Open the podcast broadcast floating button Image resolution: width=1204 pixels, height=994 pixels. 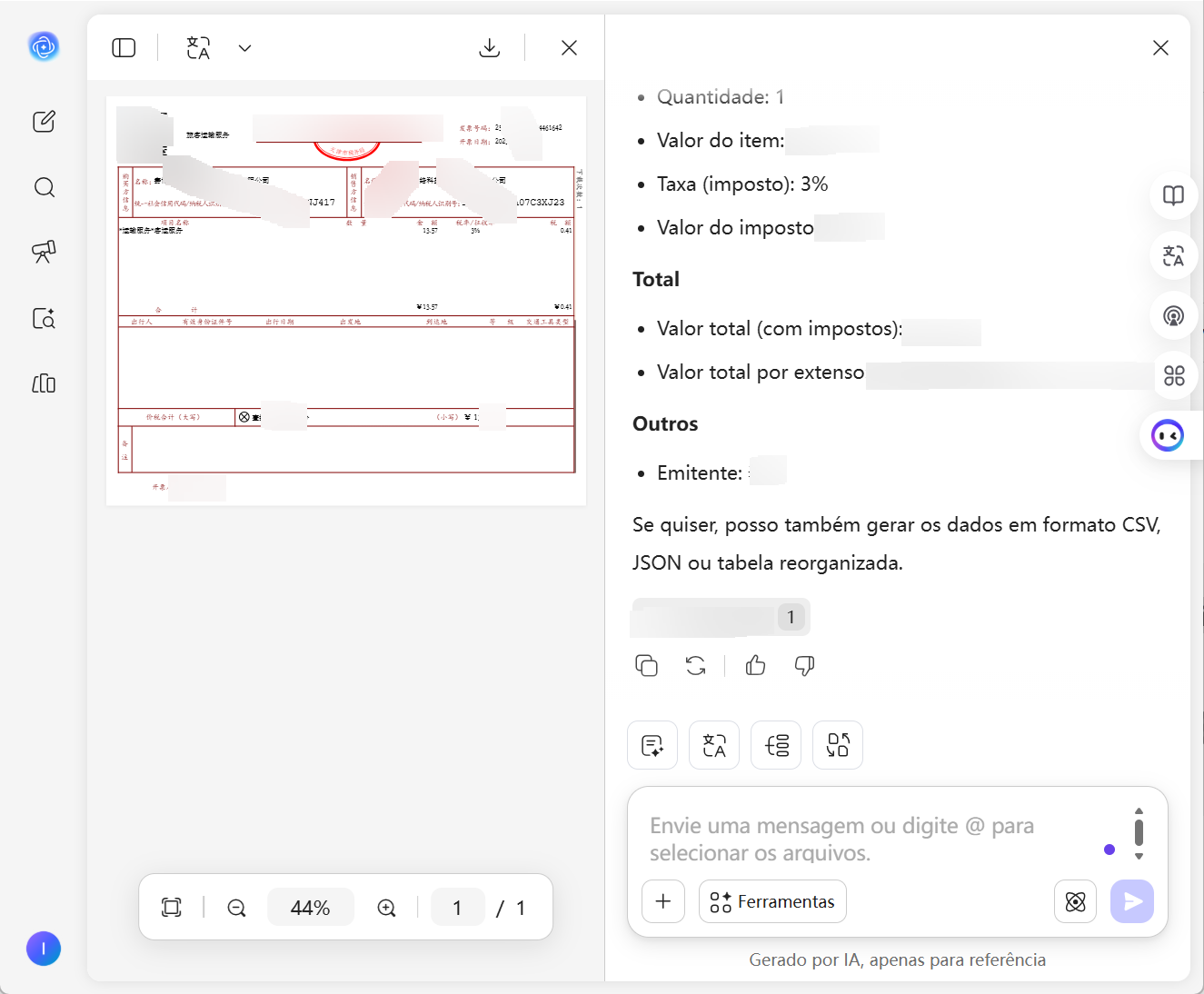1174,315
